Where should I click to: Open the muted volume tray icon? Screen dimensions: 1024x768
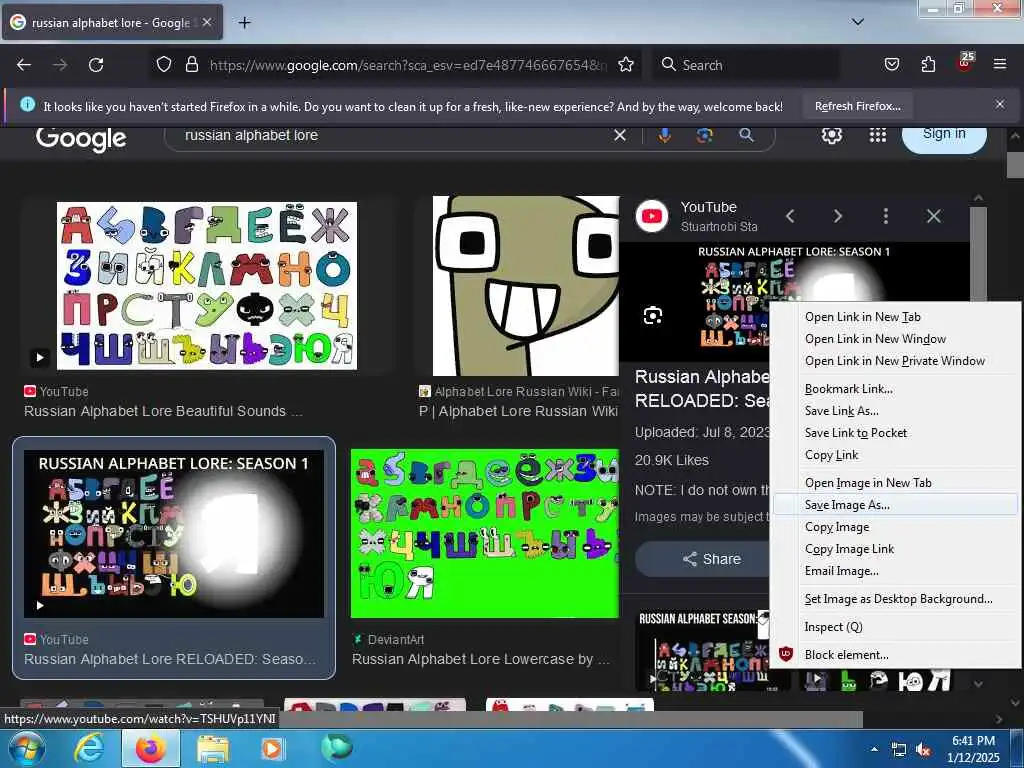923,750
